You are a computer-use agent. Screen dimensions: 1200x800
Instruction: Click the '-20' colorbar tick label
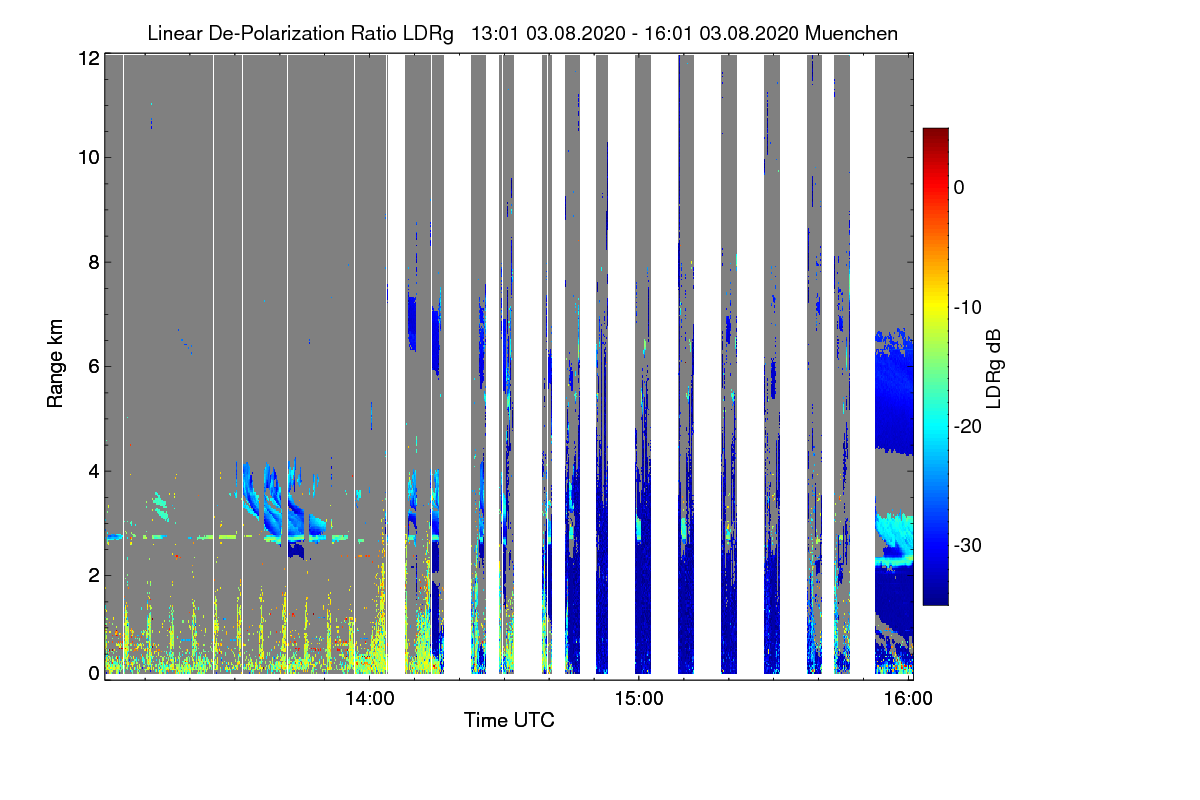(968, 426)
